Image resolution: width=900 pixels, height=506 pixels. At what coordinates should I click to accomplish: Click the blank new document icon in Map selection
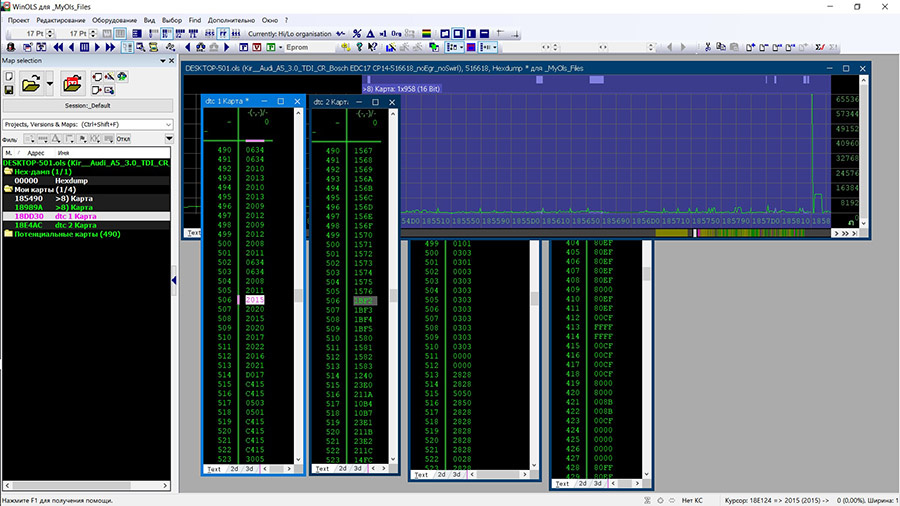click(9, 76)
